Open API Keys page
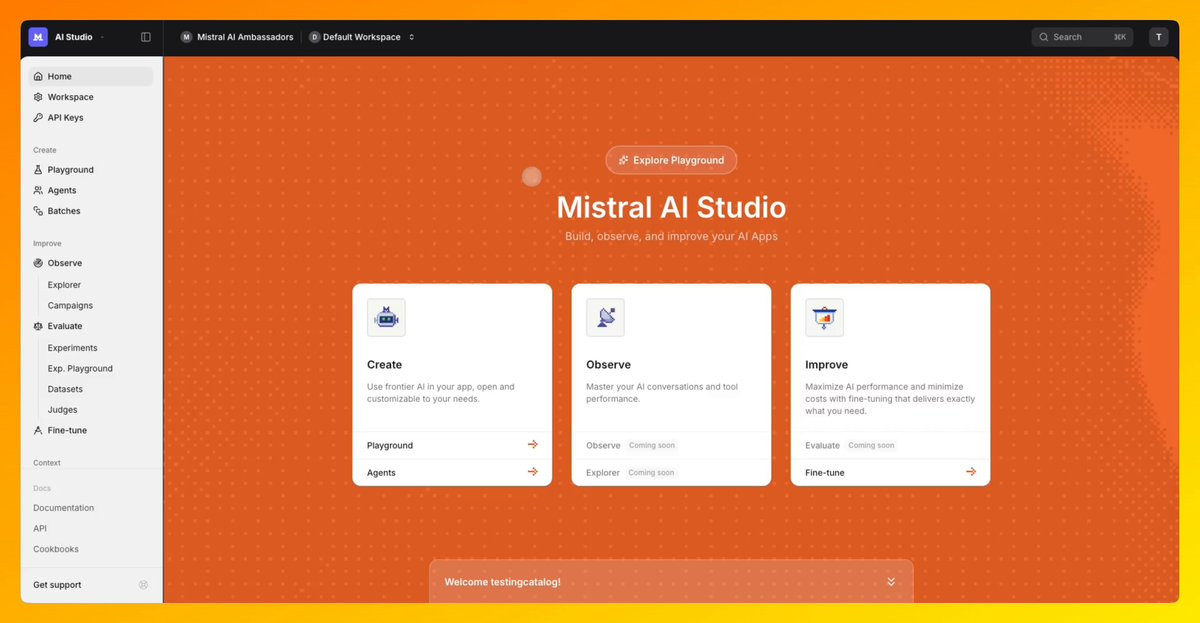Image resolution: width=1200 pixels, height=623 pixels. (x=91, y=117)
